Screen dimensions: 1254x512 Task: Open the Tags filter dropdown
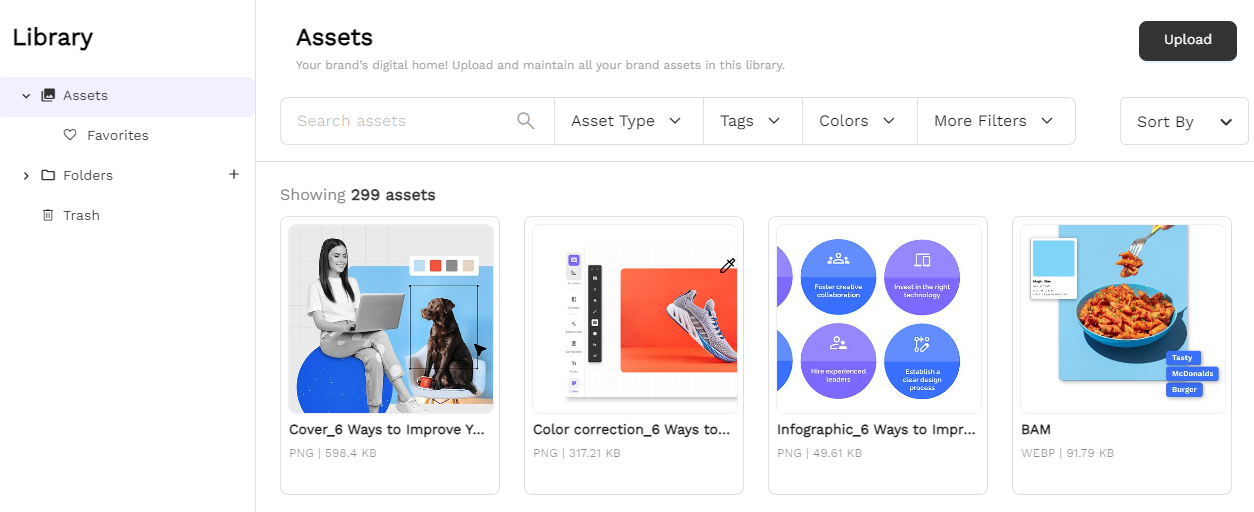coord(751,121)
